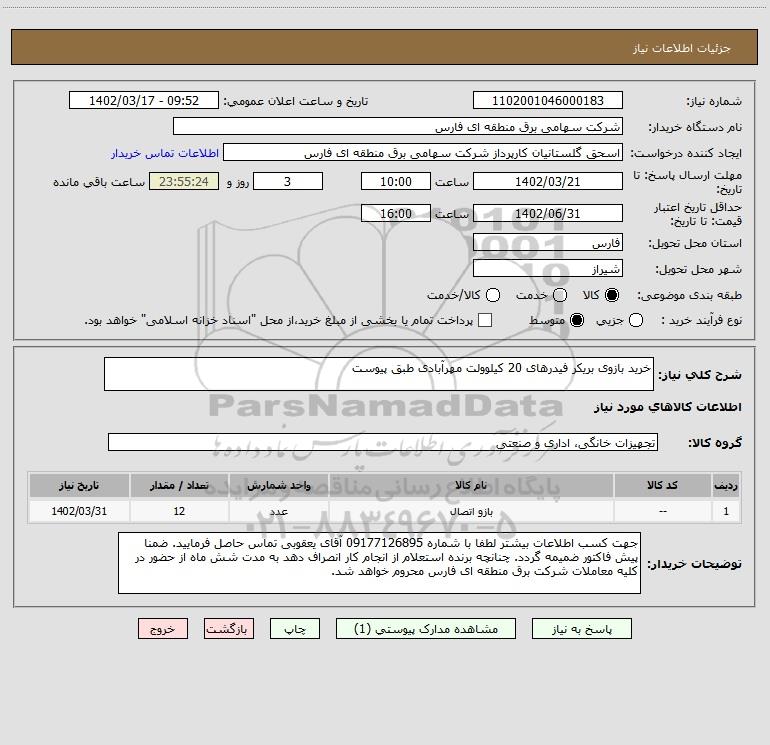Click the unit cell عدد
This screenshot has height=745, width=770.
tap(278, 512)
